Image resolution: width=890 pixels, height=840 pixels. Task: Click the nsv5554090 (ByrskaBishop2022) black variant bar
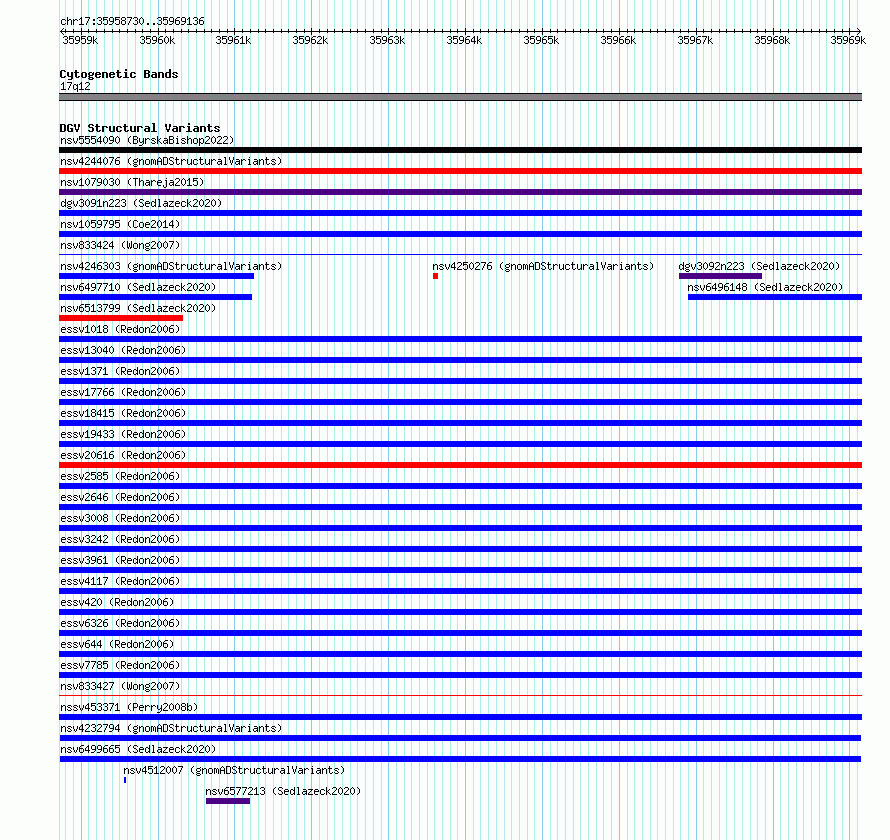coord(460,150)
